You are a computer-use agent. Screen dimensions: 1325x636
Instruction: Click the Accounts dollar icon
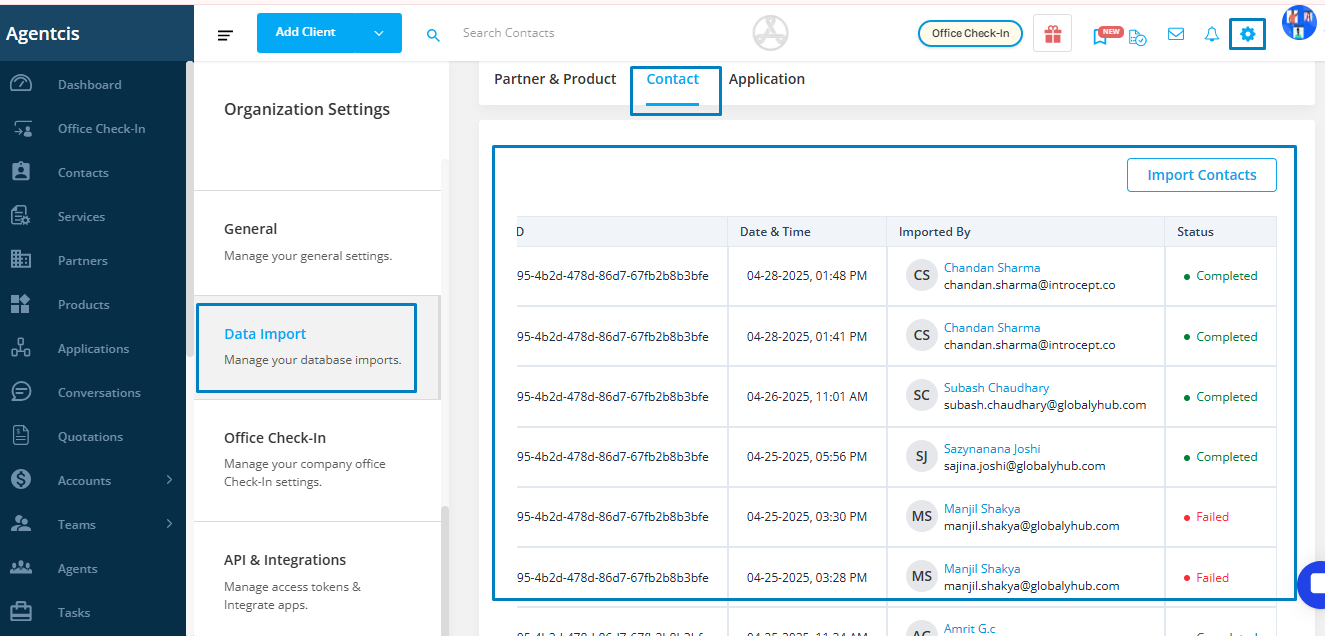pyautogui.click(x=21, y=480)
